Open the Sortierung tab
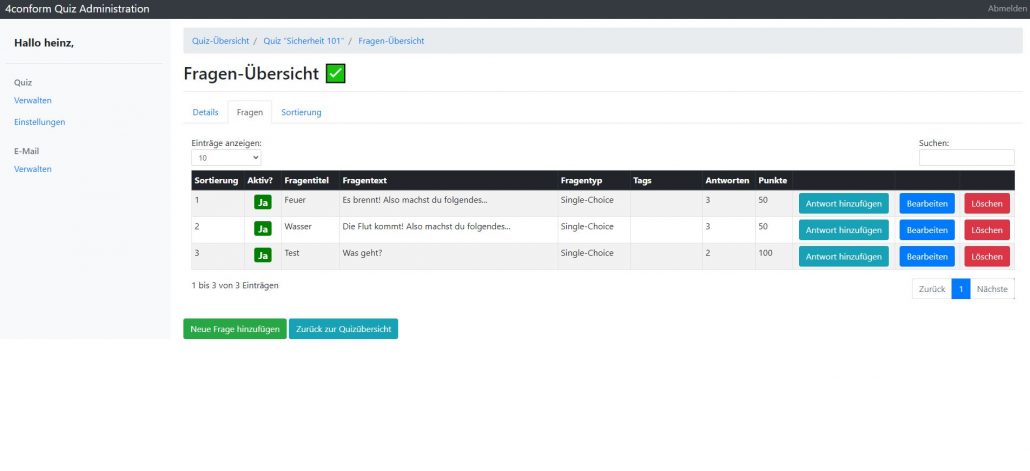This screenshot has height=471, width=1030. click(x=301, y=113)
